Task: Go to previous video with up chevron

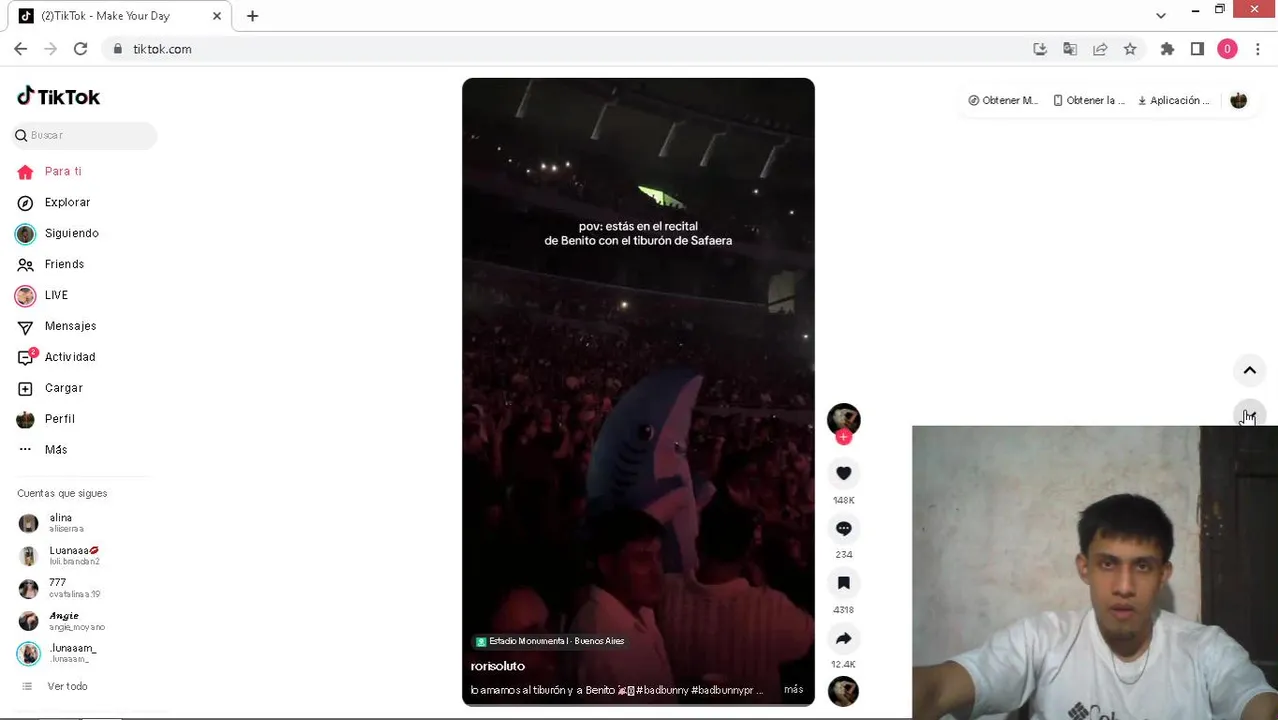Action: 1249,370
